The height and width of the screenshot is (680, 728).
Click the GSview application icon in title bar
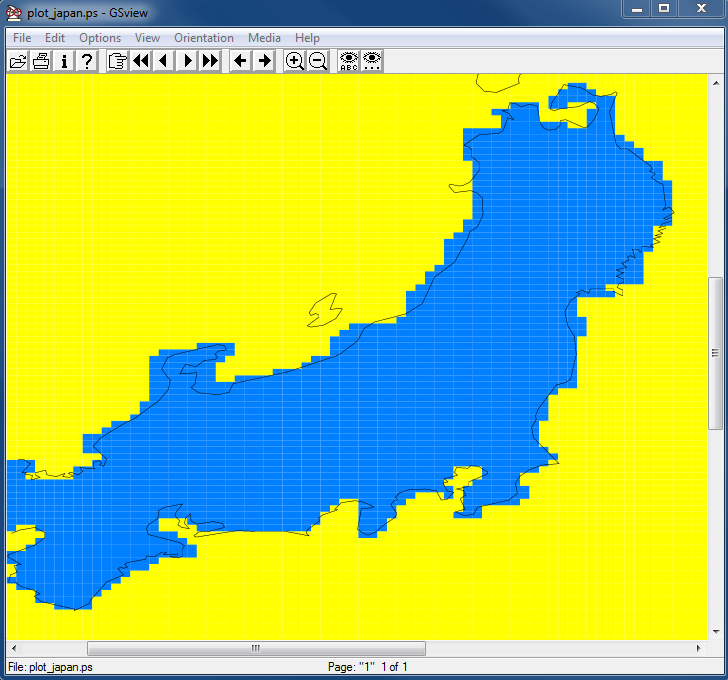tap(13, 13)
